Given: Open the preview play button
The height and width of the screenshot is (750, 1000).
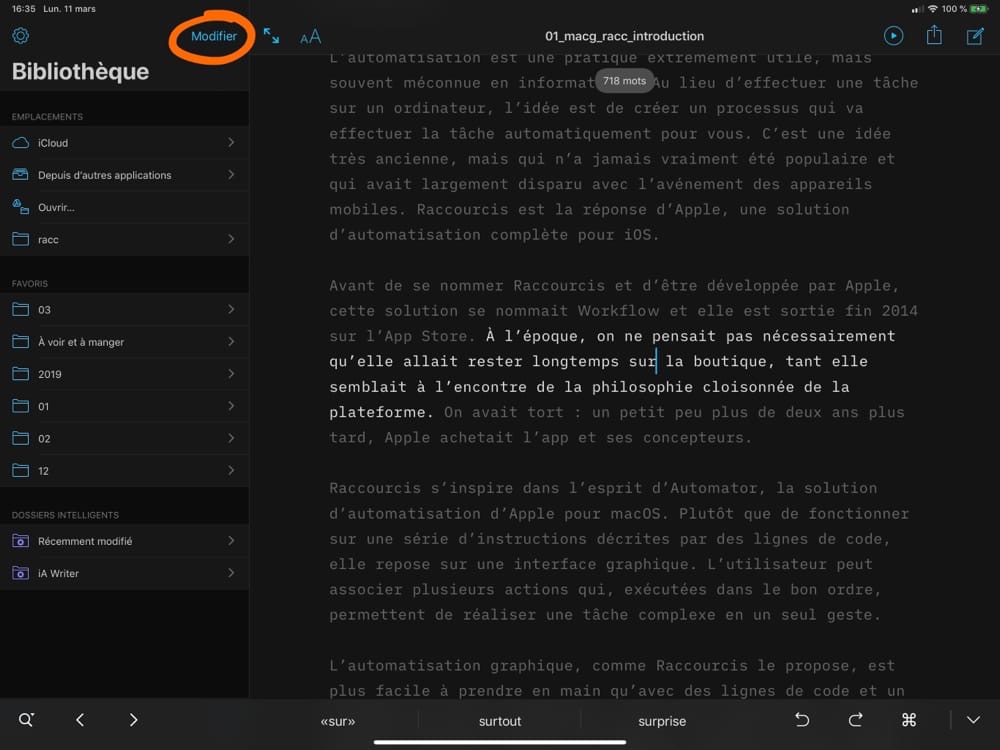Looking at the screenshot, I should point(893,36).
